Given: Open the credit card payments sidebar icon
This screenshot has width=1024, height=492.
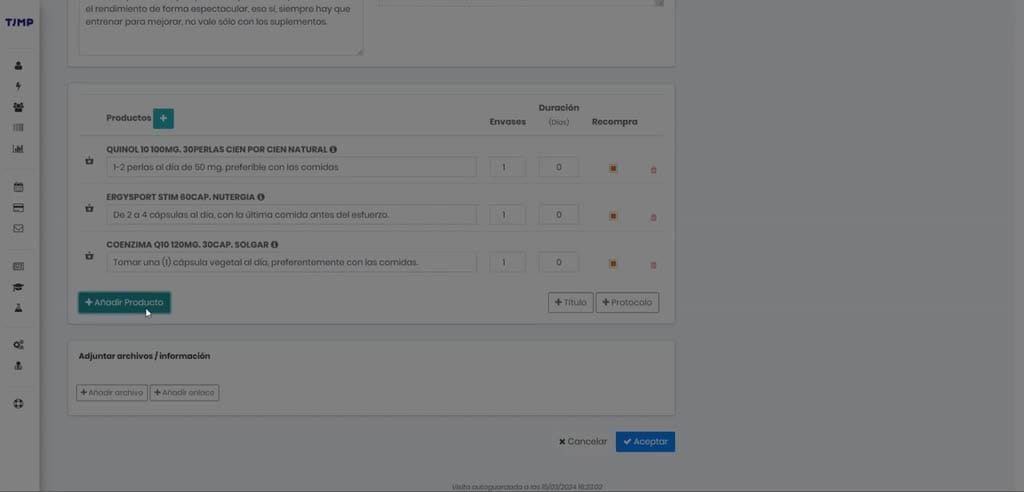Looking at the screenshot, I should [x=18, y=208].
